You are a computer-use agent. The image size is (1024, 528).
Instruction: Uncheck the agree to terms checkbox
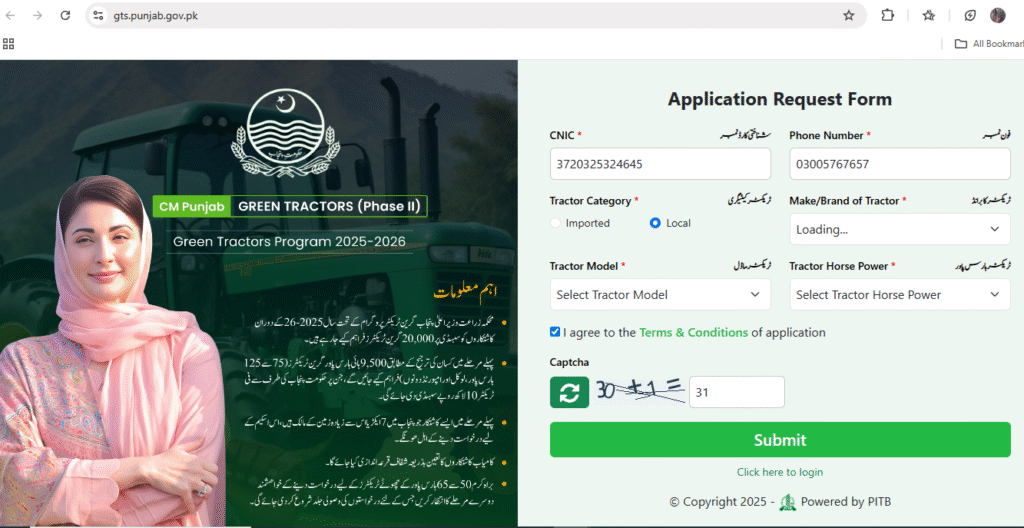tap(555, 332)
